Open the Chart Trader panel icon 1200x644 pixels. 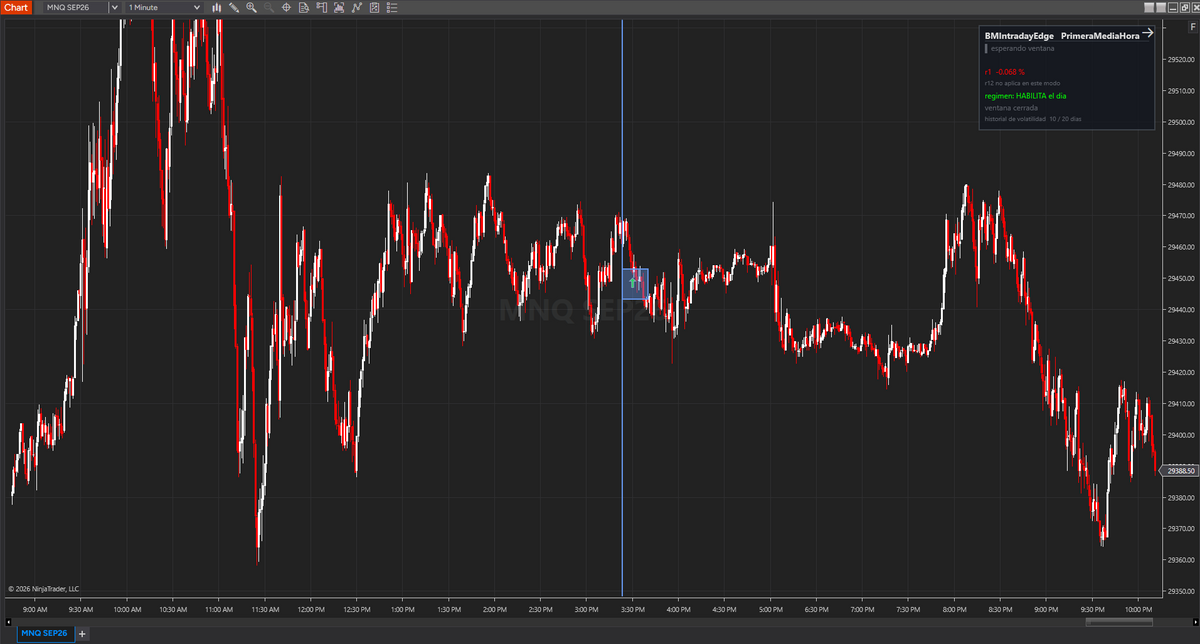click(x=321, y=7)
